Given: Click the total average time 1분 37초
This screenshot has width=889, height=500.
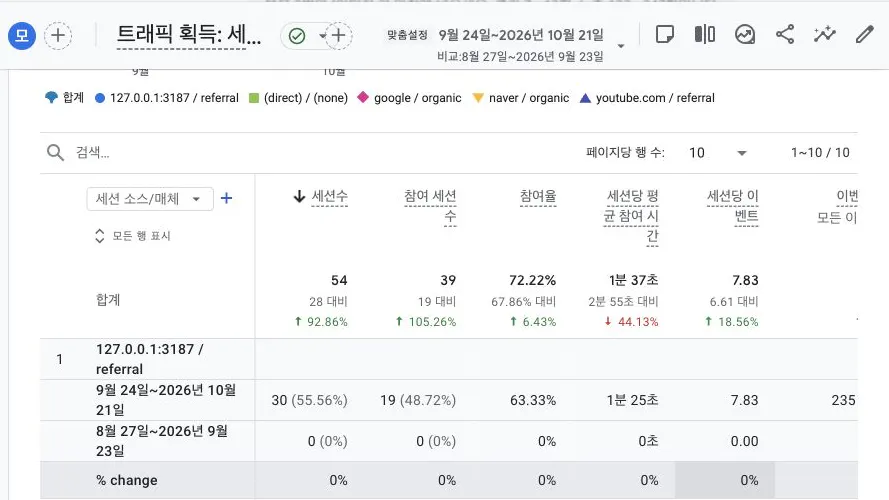Looking at the screenshot, I should pos(633,280).
